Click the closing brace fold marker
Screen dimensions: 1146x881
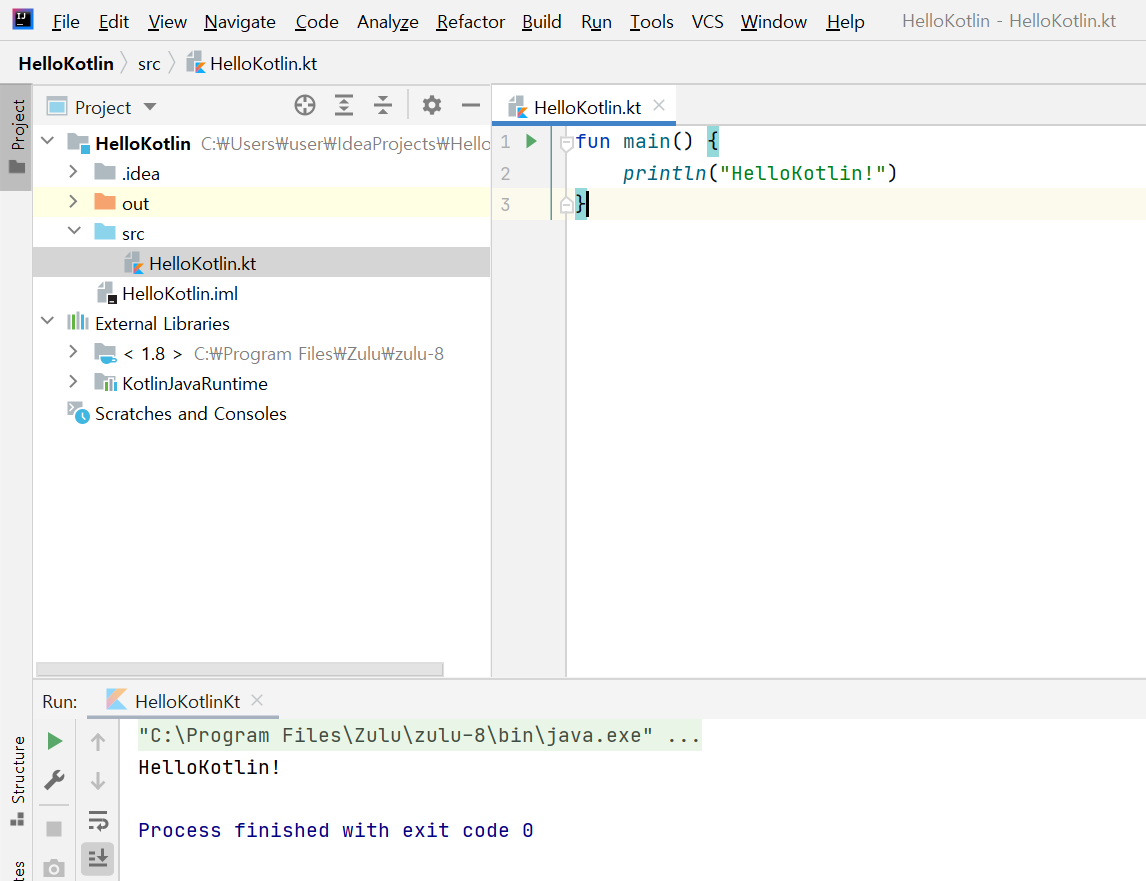[566, 205]
